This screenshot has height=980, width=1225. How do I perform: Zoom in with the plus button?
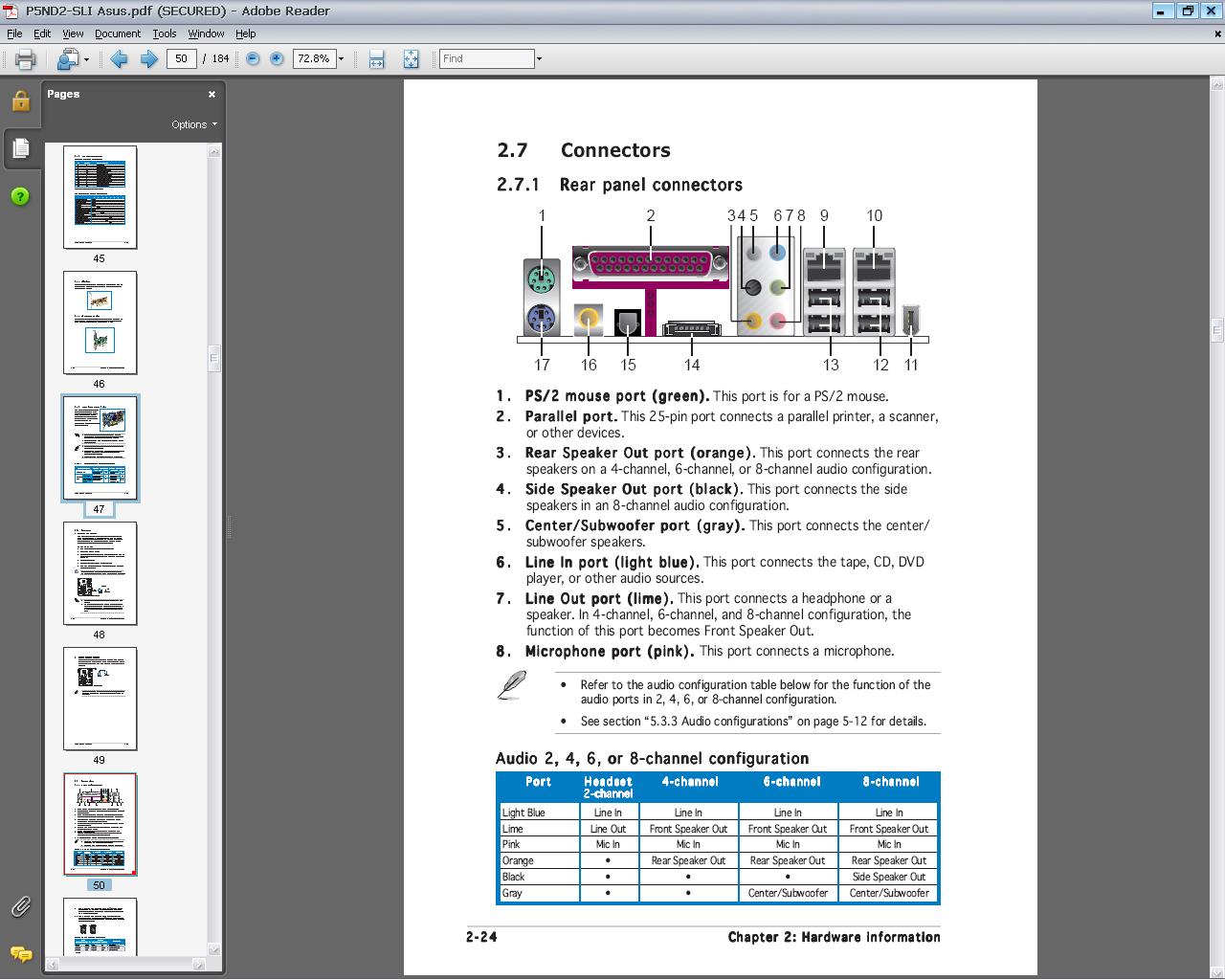coord(277,59)
